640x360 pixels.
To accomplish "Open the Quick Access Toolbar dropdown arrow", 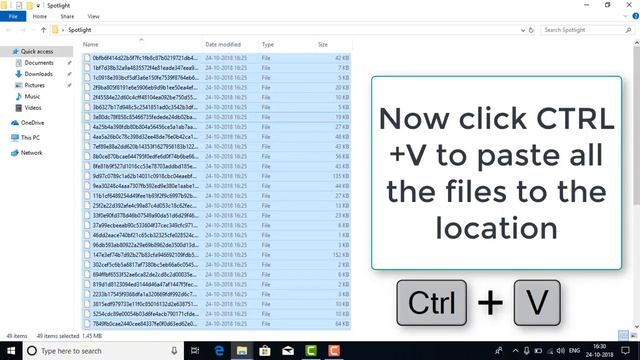I will point(38,6).
